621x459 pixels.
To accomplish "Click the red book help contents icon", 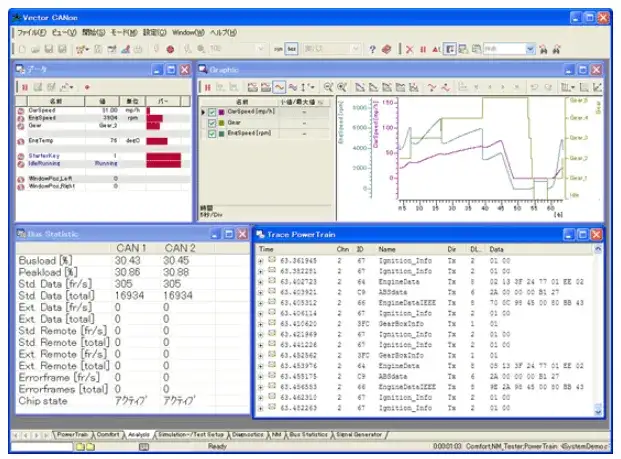I will [386, 50].
